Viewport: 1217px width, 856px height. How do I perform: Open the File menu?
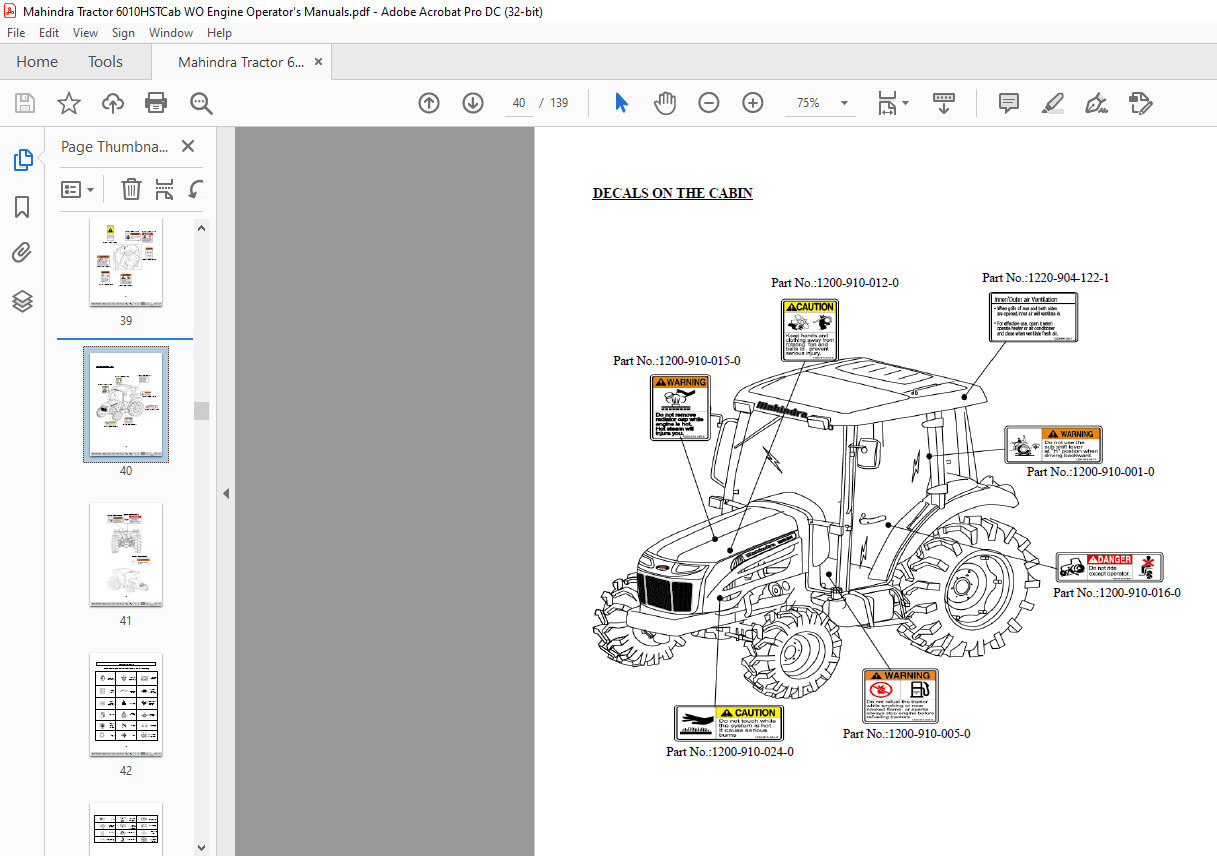tap(16, 33)
